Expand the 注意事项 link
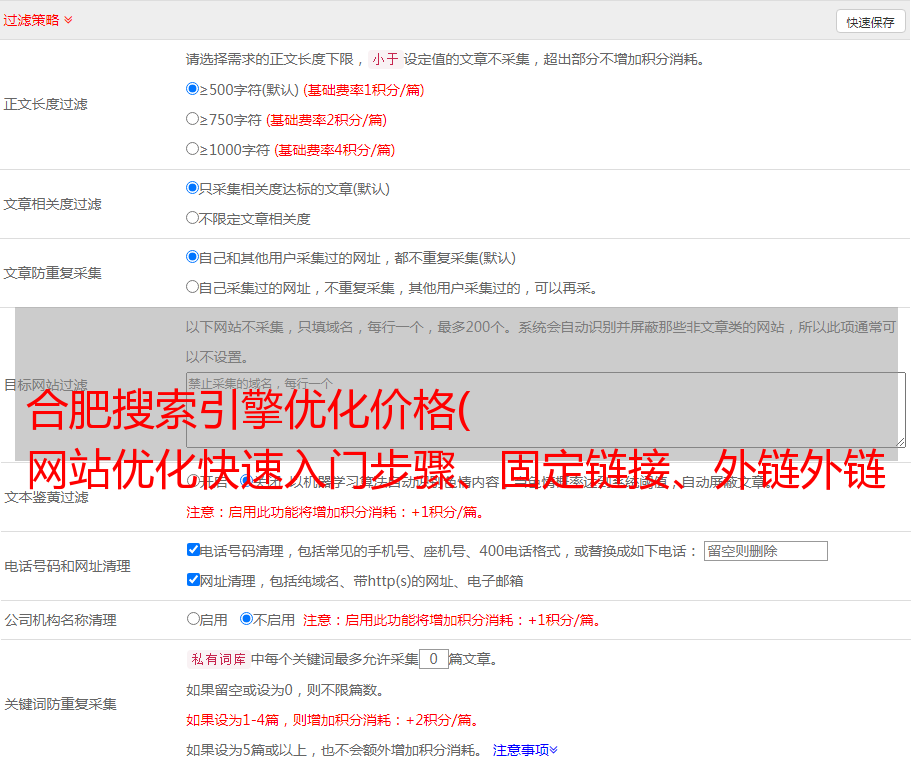912x768 pixels. click(x=525, y=749)
